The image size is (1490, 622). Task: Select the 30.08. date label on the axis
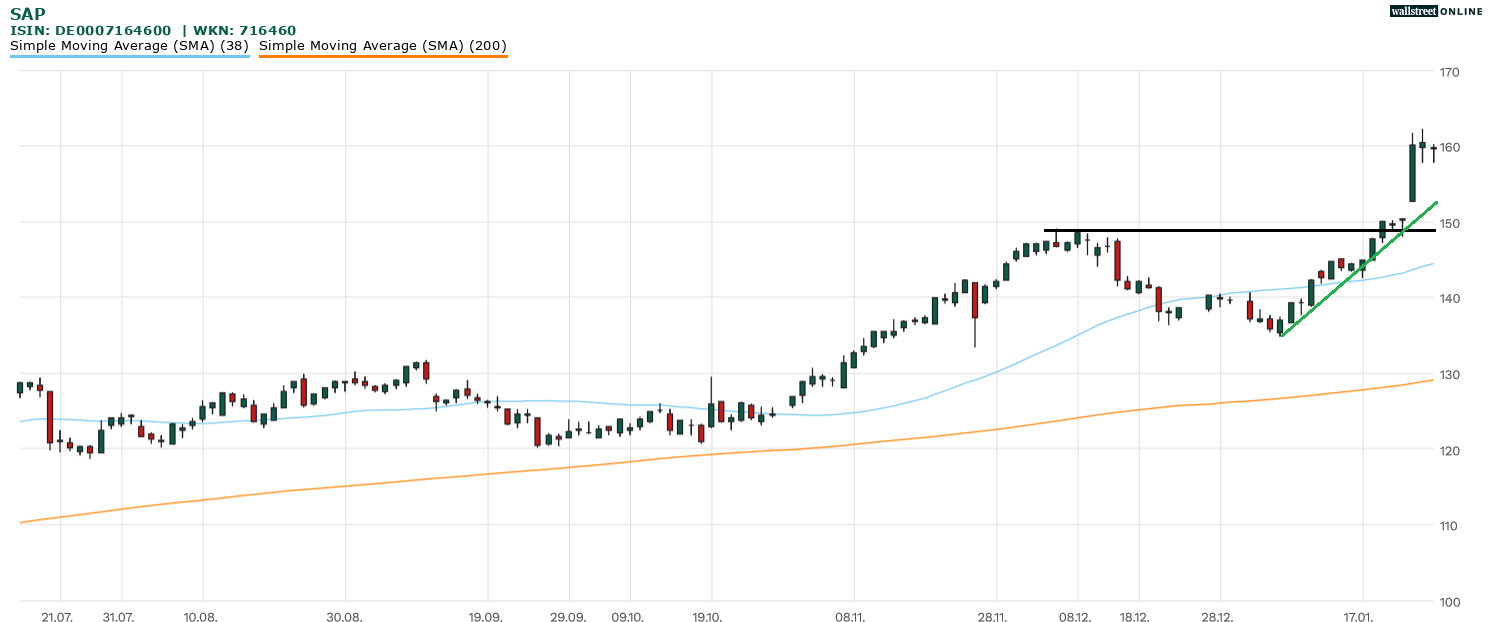pyautogui.click(x=344, y=617)
